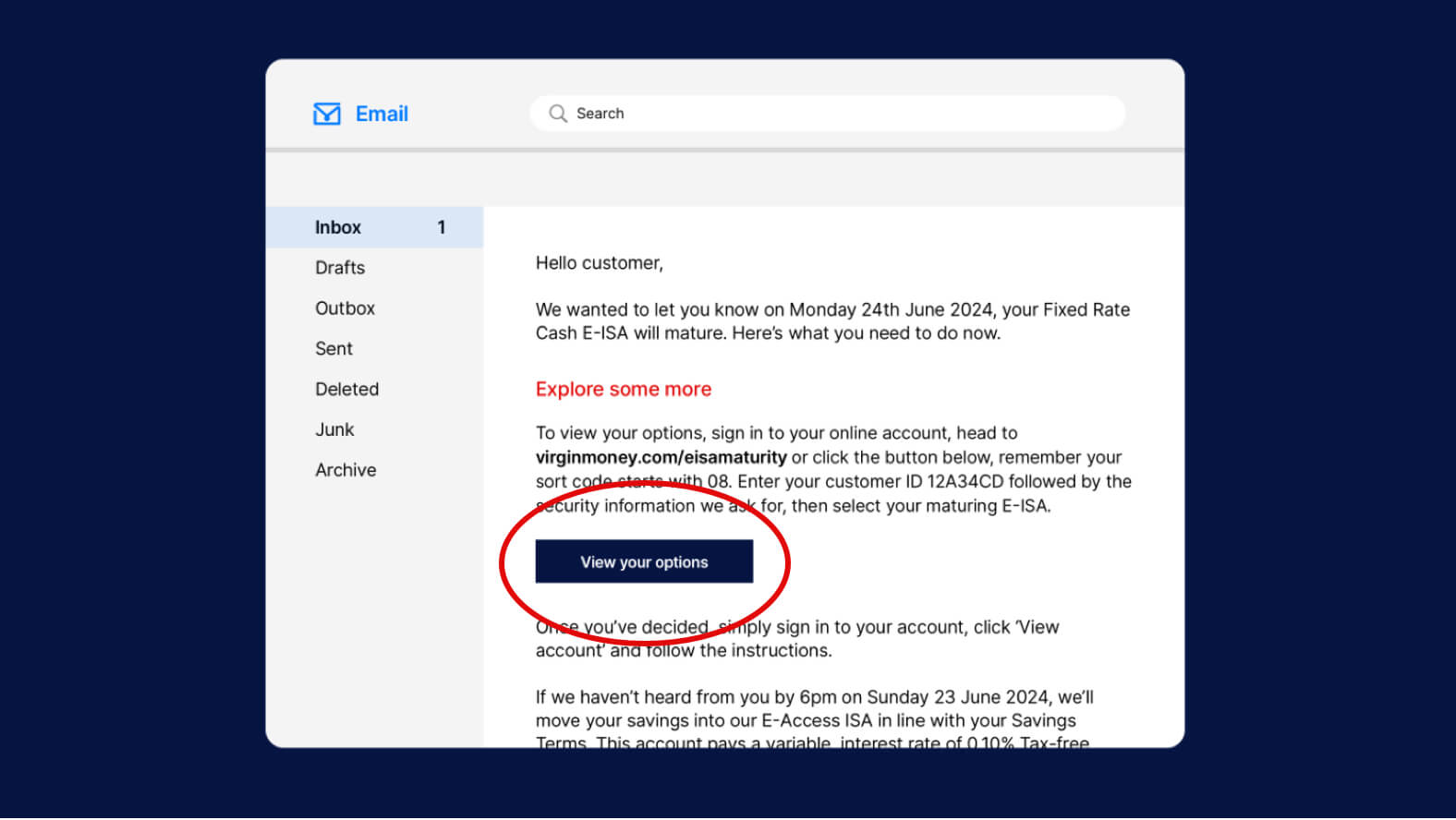The width and height of the screenshot is (1456, 820).
Task: Follow the virginmoney.com/eisamaturity link
Action: coord(661,457)
